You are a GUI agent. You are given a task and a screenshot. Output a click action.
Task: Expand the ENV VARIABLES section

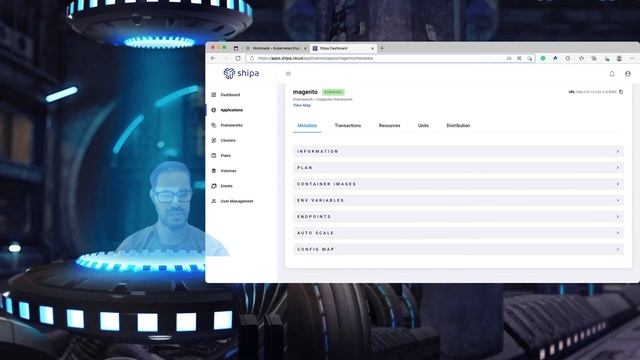pyautogui.click(x=458, y=200)
